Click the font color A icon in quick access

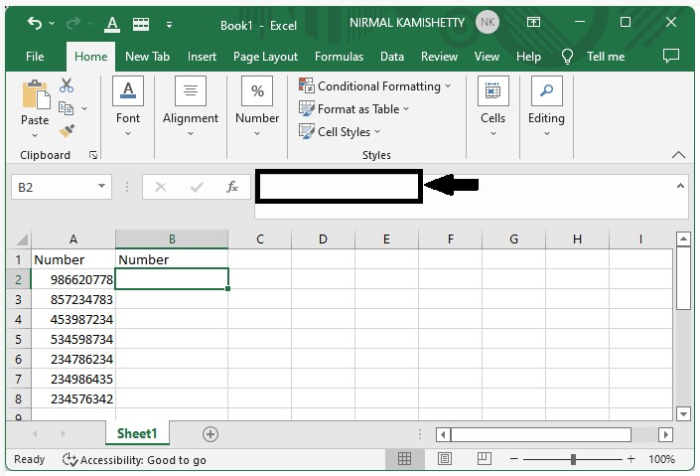coord(112,24)
